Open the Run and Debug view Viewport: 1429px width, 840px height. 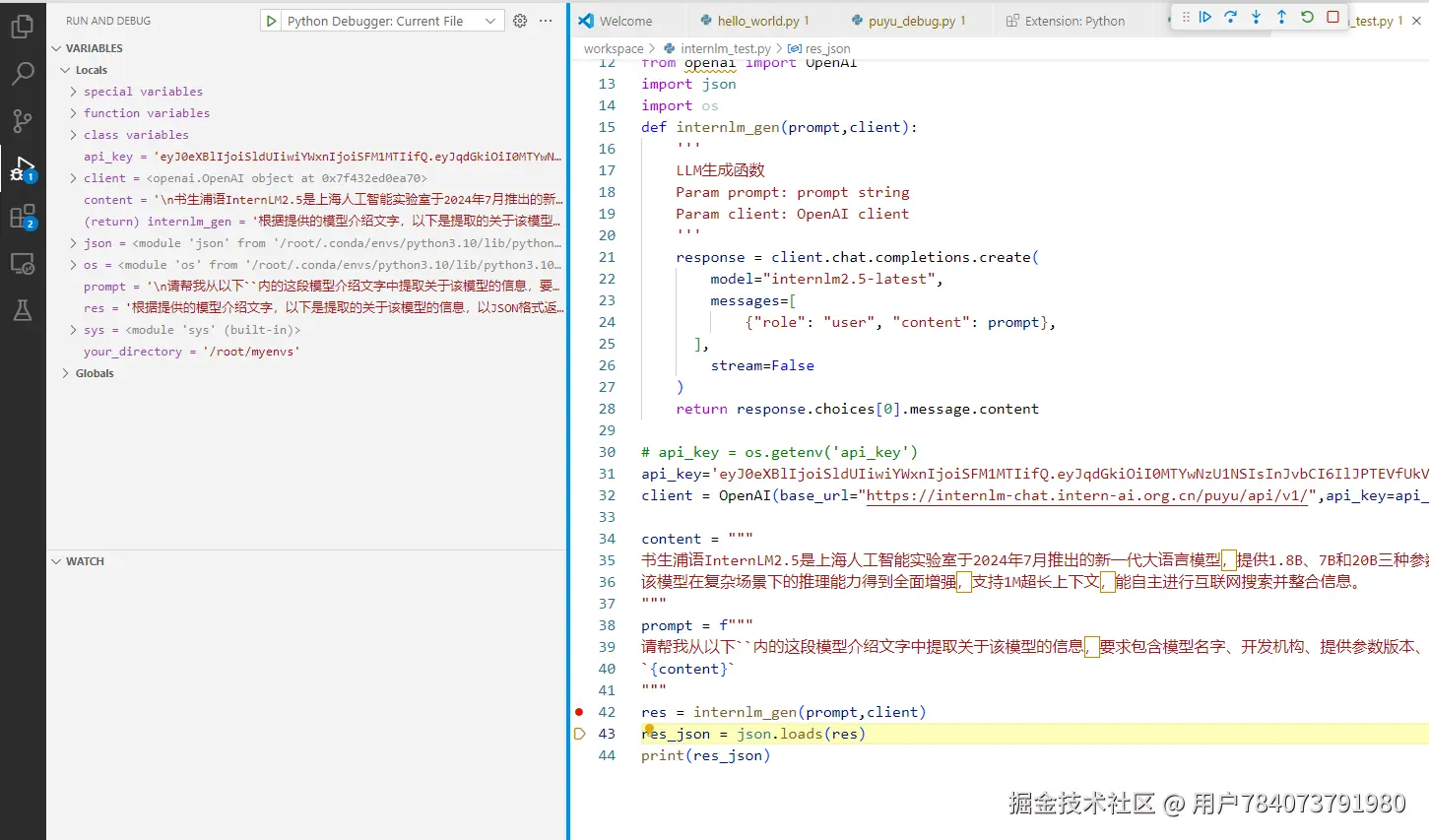[22, 167]
